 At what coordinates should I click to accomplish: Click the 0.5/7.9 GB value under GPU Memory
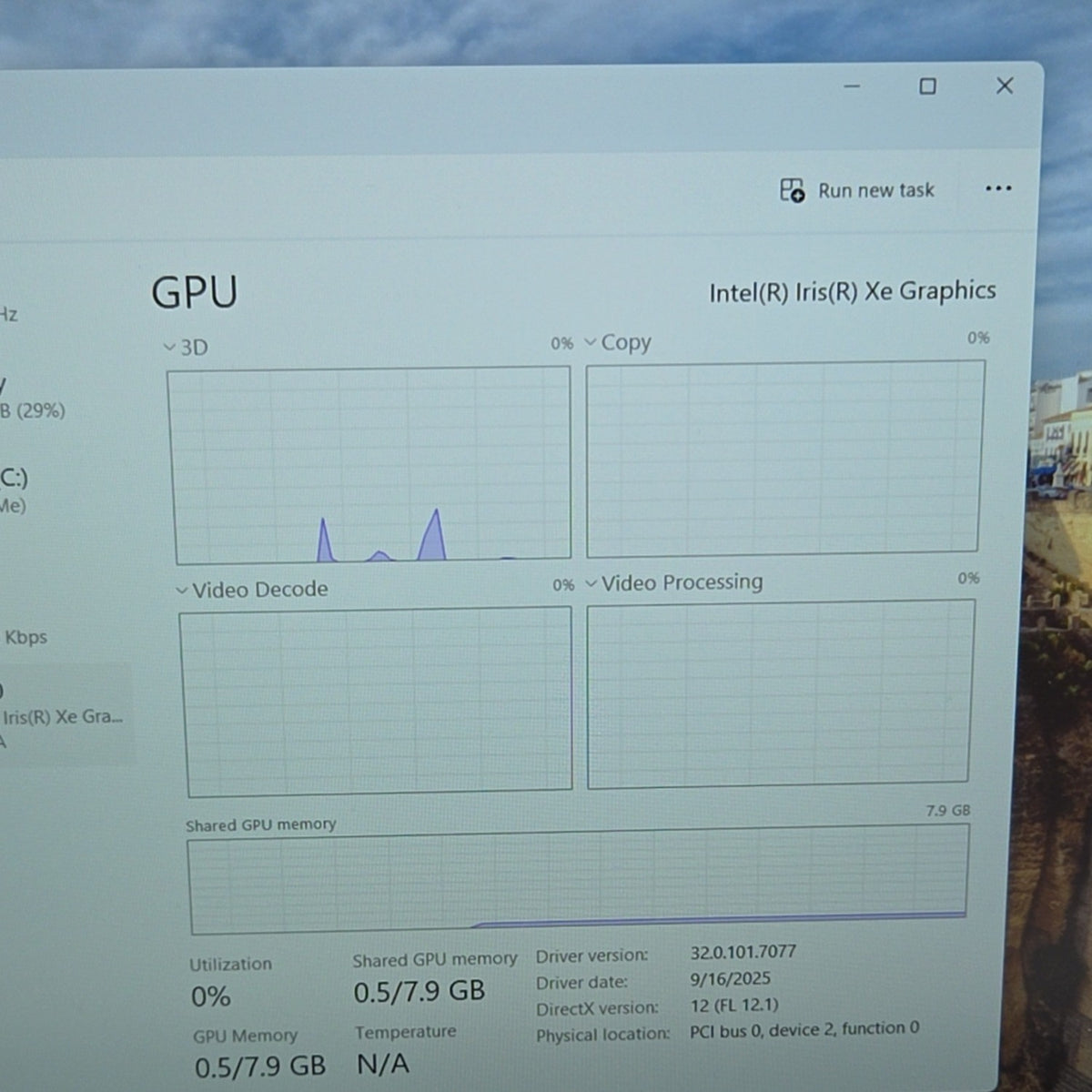tap(260, 1067)
